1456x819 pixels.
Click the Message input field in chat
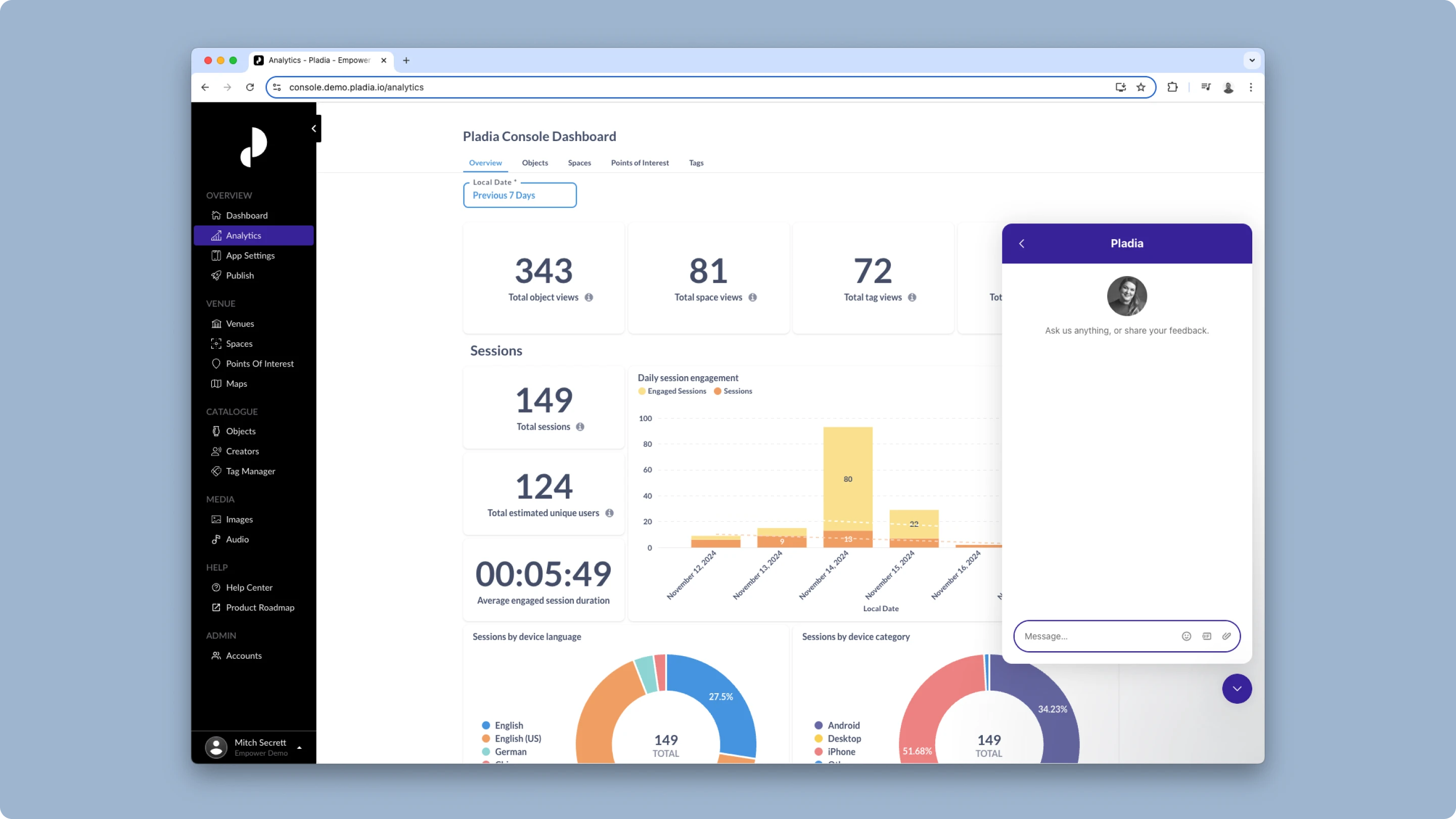tap(1097, 636)
